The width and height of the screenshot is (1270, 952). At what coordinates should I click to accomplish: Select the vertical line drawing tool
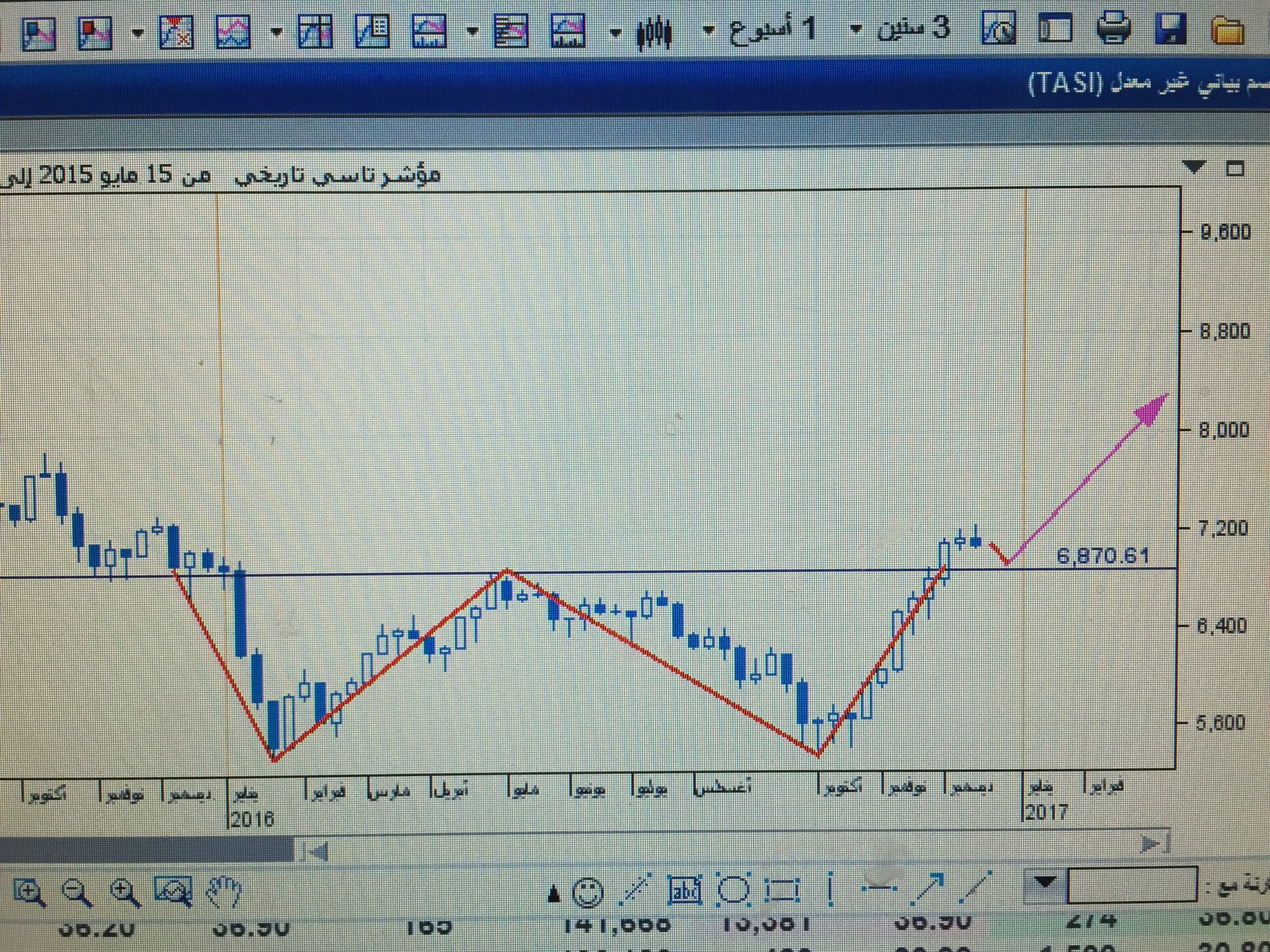[830, 890]
